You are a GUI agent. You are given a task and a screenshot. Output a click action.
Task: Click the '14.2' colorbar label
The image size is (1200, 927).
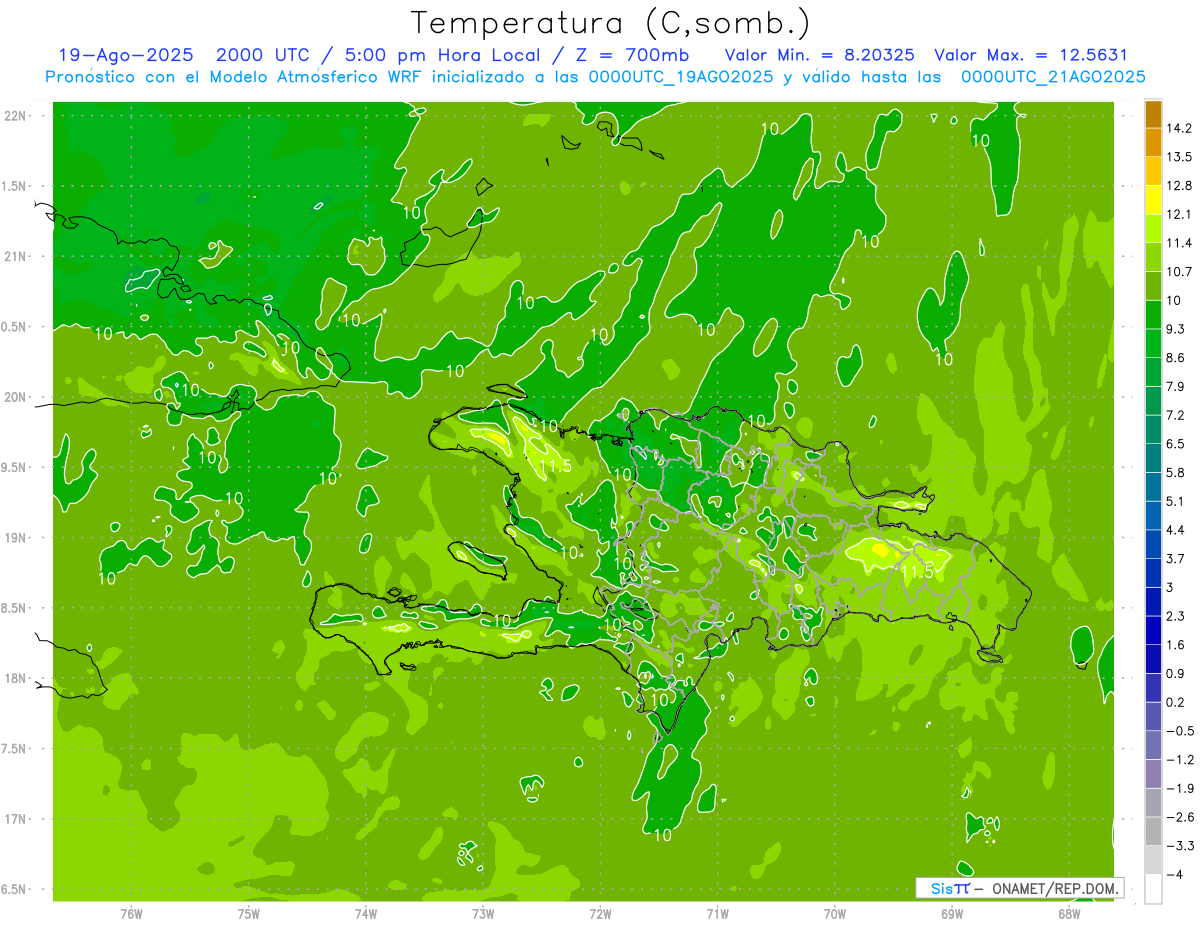point(1178,128)
